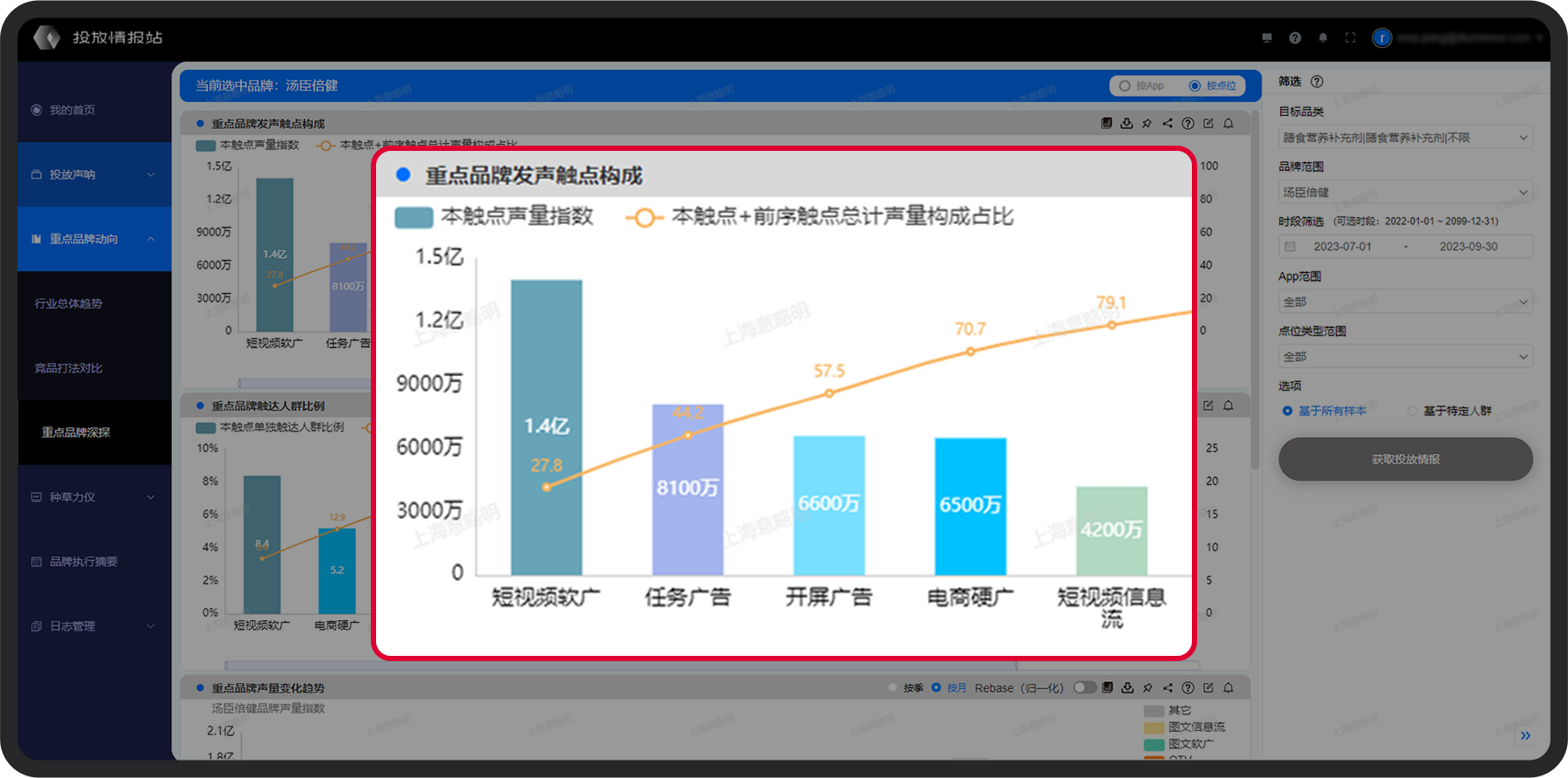
Task: Collapse the 重点品牌动向 sidebar menu
Action: [94, 239]
